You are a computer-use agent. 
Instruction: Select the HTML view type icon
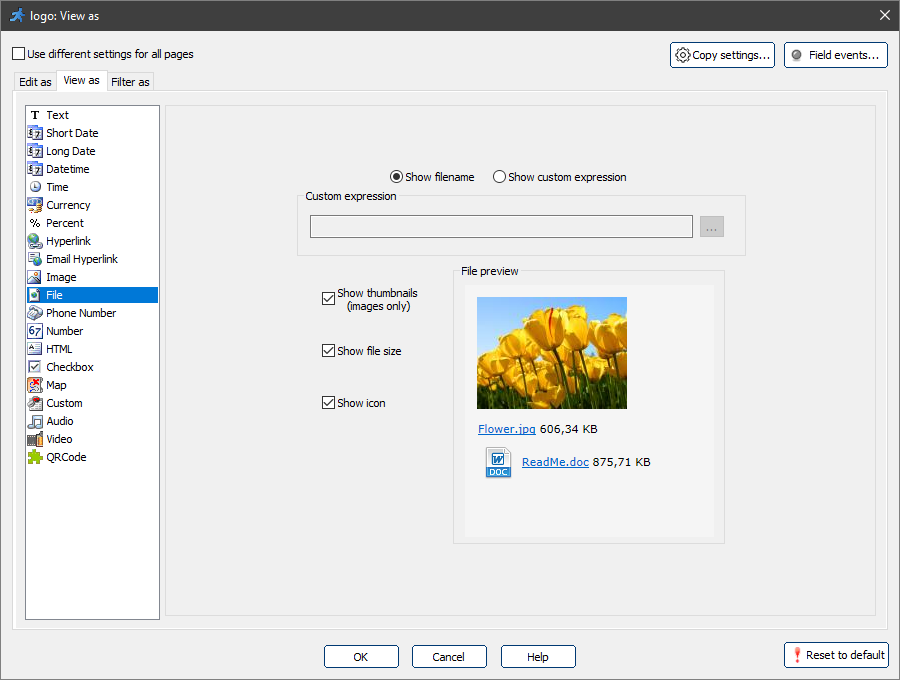[x=35, y=348]
